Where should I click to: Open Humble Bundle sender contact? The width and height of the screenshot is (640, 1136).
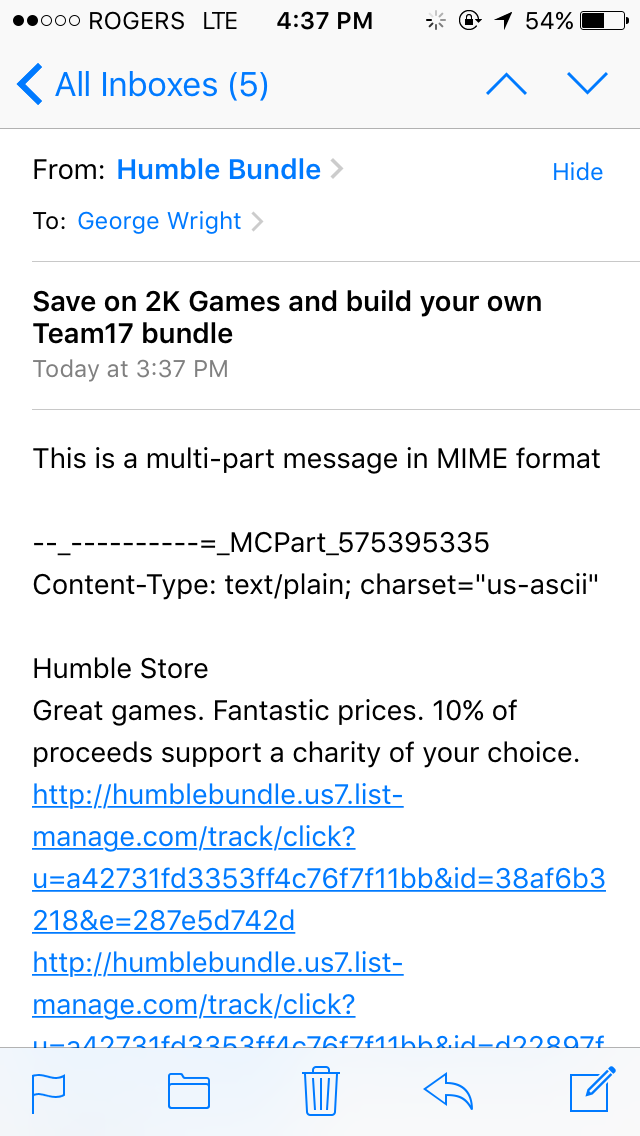tap(219, 170)
